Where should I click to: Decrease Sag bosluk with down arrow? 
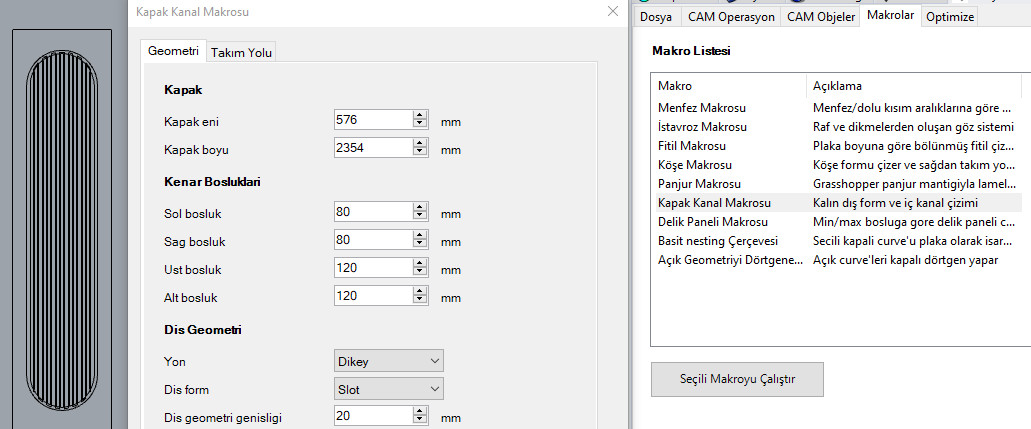(420, 244)
